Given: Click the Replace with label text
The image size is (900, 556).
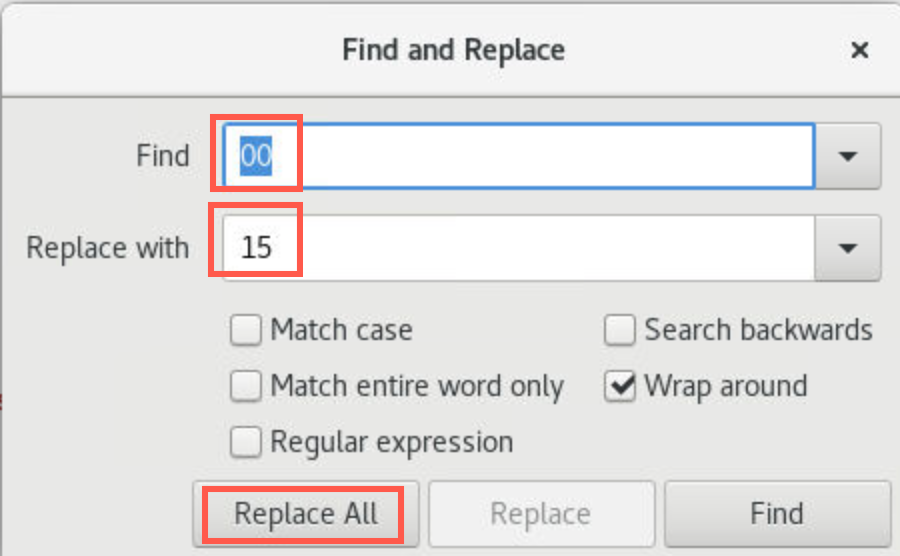Looking at the screenshot, I should coord(108,248).
